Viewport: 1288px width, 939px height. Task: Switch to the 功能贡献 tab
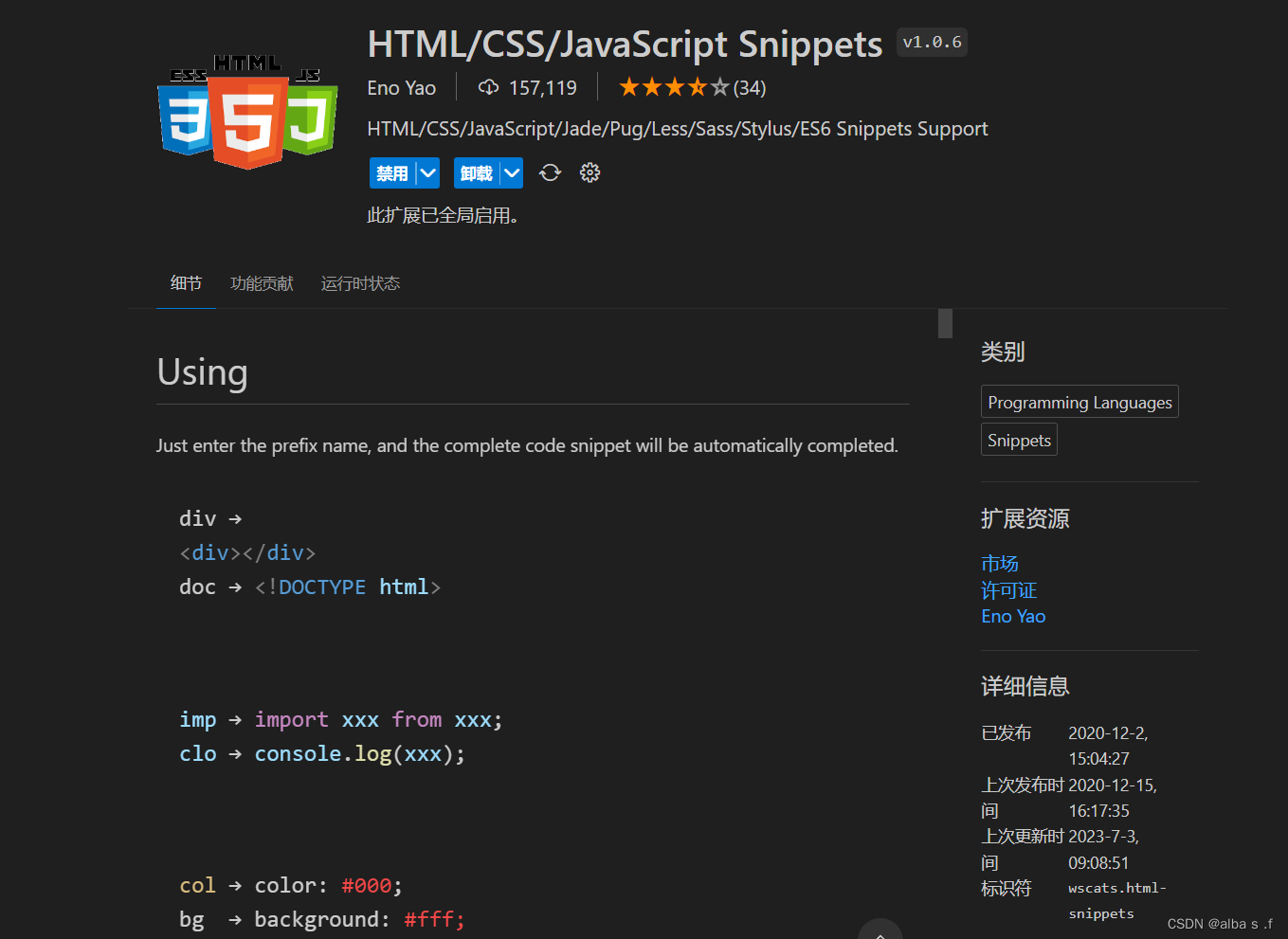pos(262,283)
